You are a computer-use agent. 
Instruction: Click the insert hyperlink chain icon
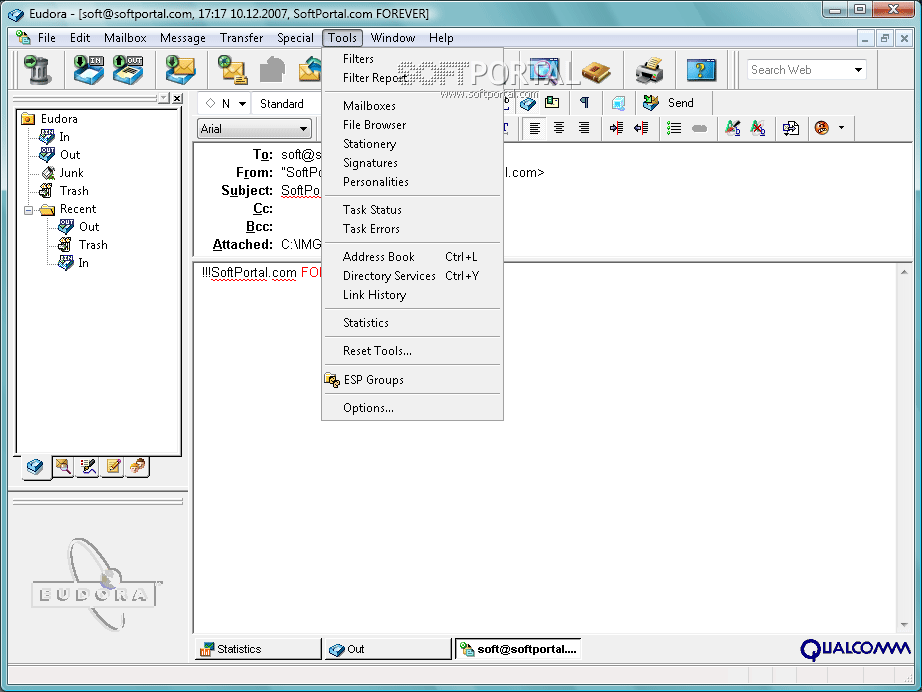(x=699, y=128)
